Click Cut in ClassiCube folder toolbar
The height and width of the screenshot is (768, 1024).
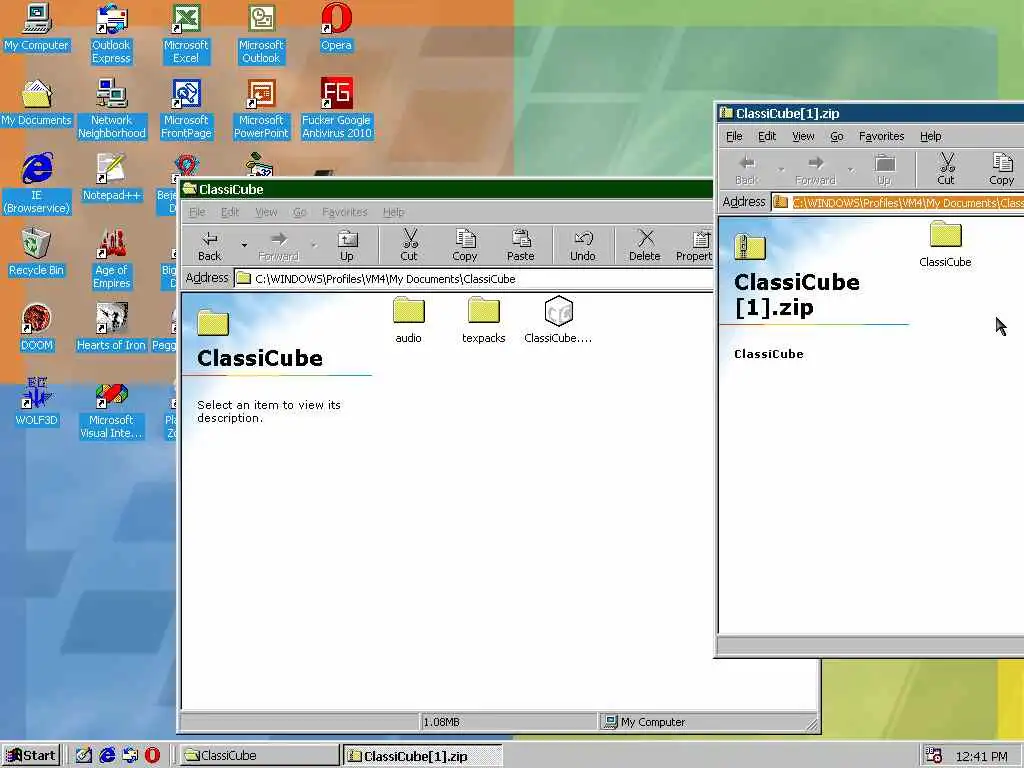pos(409,246)
